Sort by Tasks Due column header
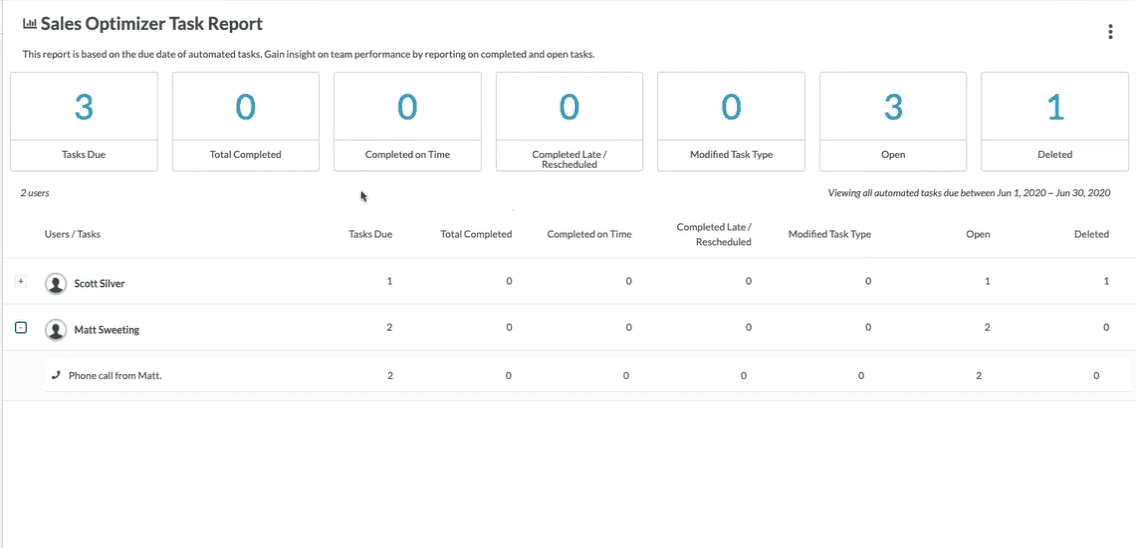Image resolution: width=1136 pixels, height=548 pixels. coord(370,235)
